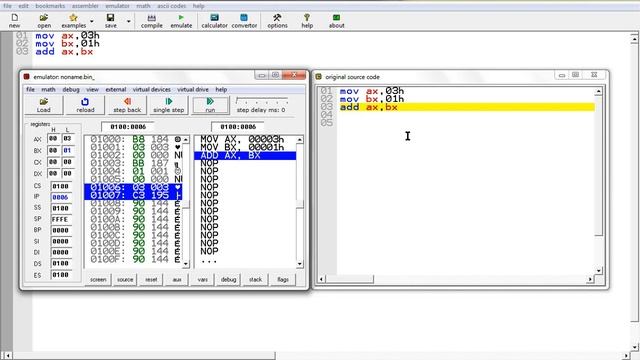The image size is (640, 360).
Task: Click the AX low byte field
Action: coord(68,139)
